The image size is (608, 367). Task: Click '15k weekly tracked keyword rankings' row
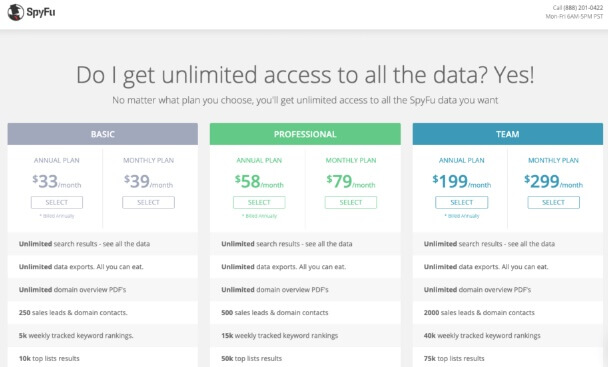coord(305,336)
